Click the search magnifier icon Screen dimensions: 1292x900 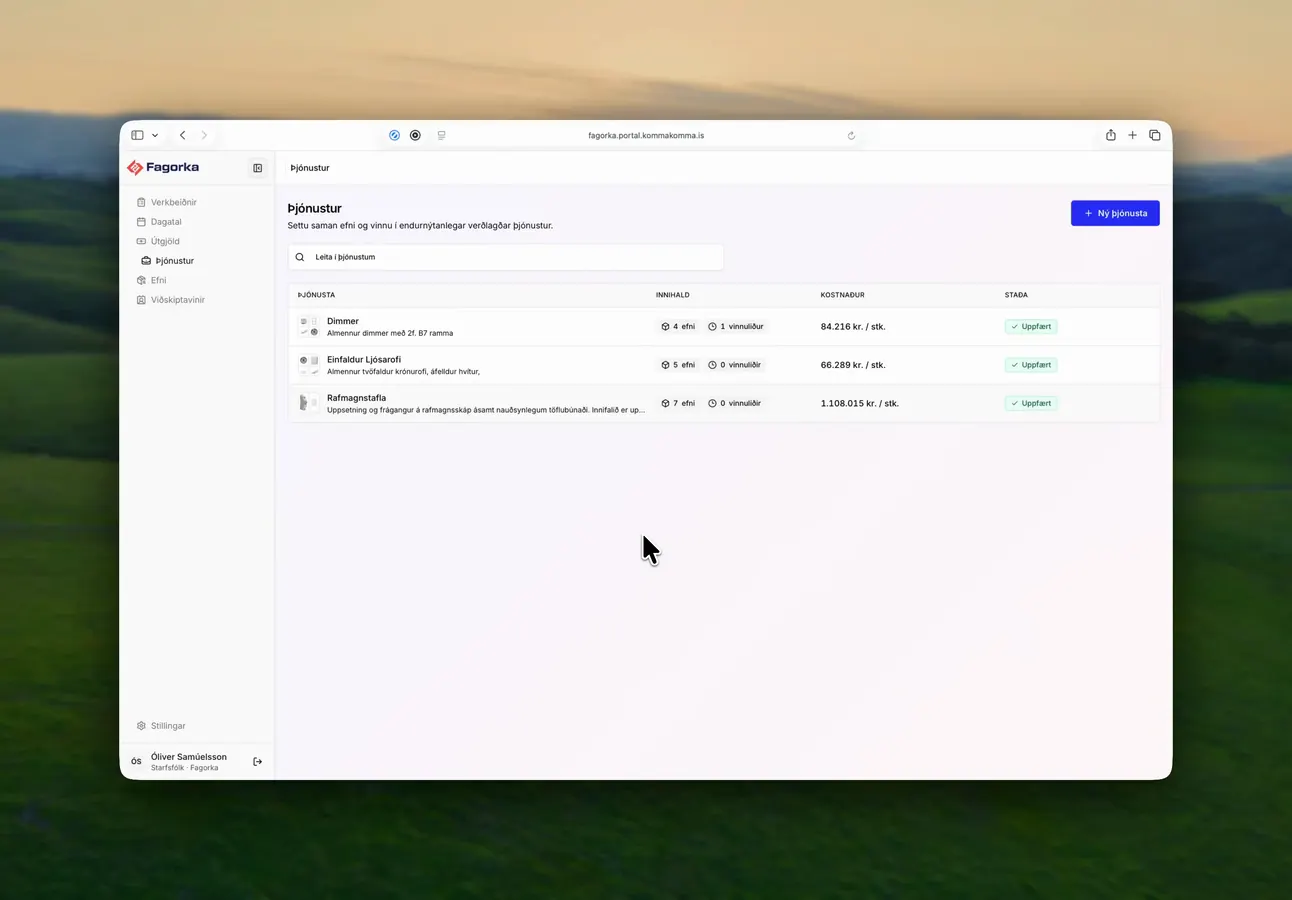point(300,257)
